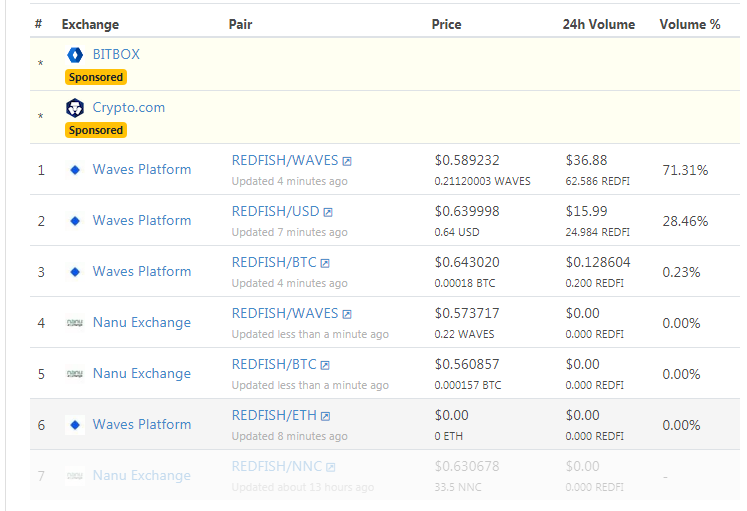Click the price $0.643020
Screen dimensions: 747x511
click(467, 262)
